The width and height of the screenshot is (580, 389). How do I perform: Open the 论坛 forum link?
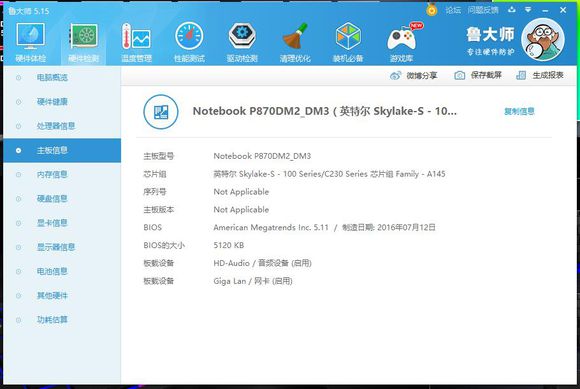point(453,10)
